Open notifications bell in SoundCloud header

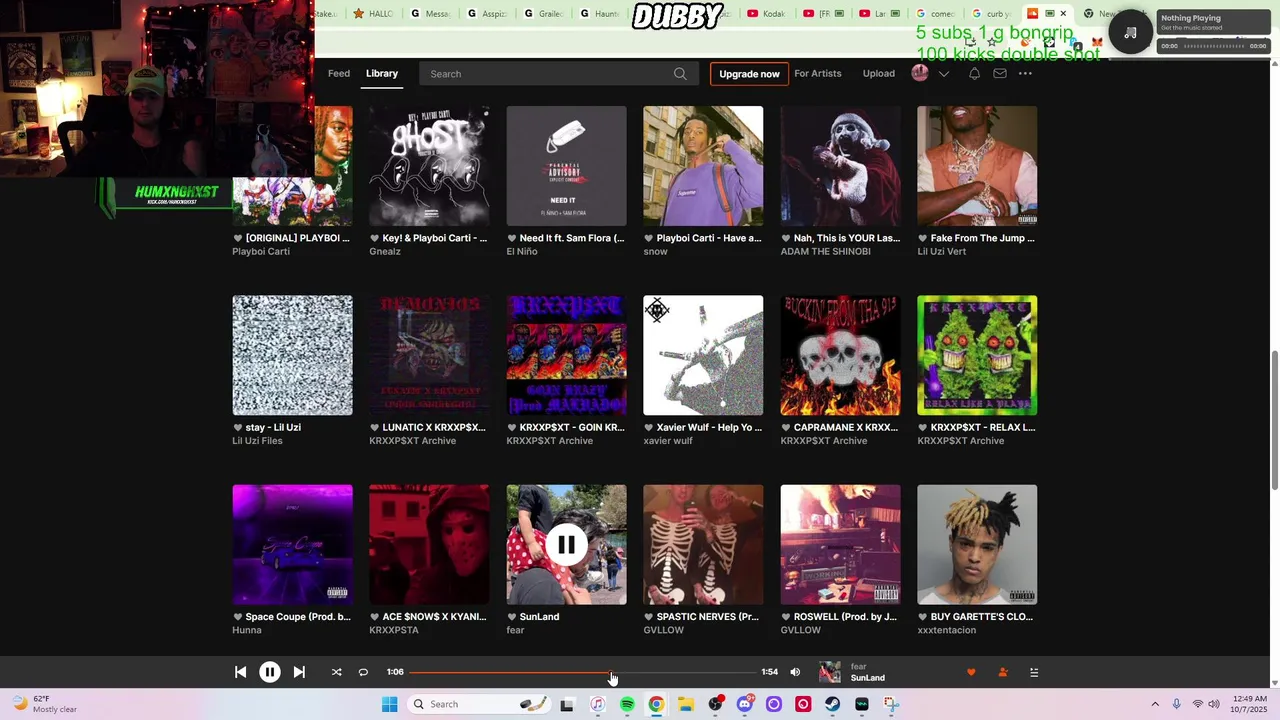coord(974,73)
